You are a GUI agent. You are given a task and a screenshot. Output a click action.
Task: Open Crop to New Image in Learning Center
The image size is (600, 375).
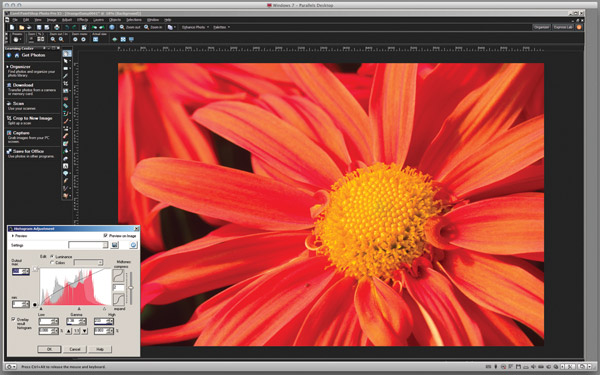pos(33,118)
